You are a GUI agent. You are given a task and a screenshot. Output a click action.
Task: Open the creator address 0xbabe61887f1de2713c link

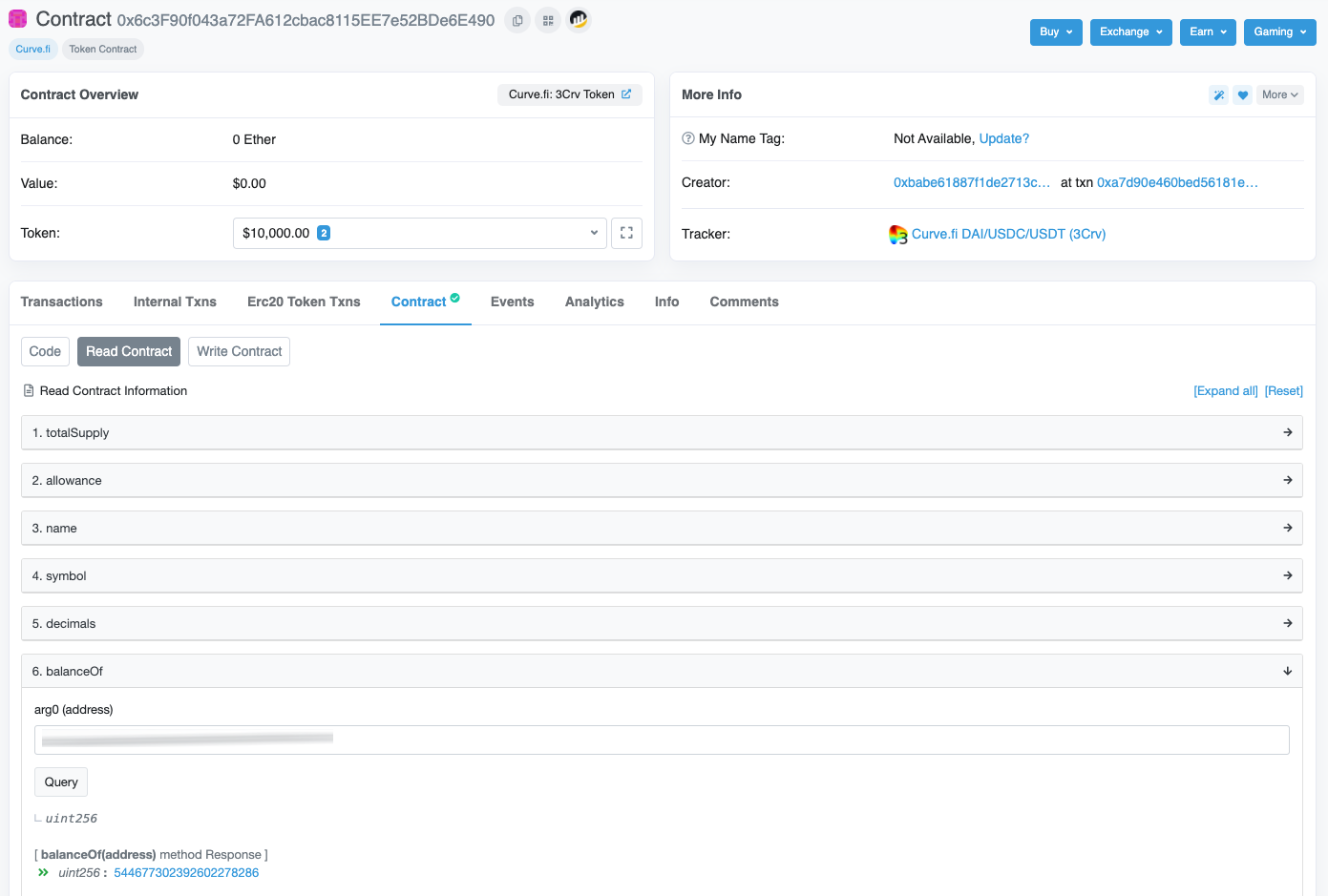point(972,182)
